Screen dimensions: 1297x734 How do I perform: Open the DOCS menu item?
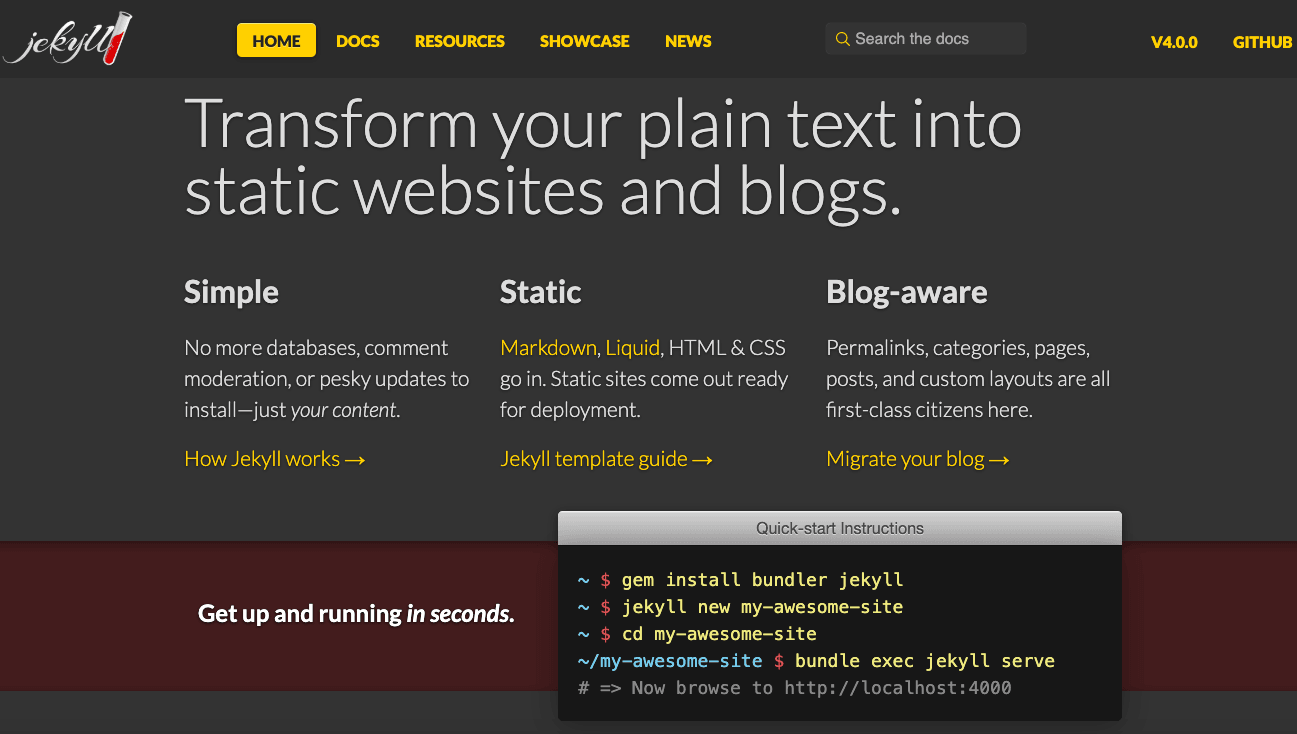pos(358,41)
